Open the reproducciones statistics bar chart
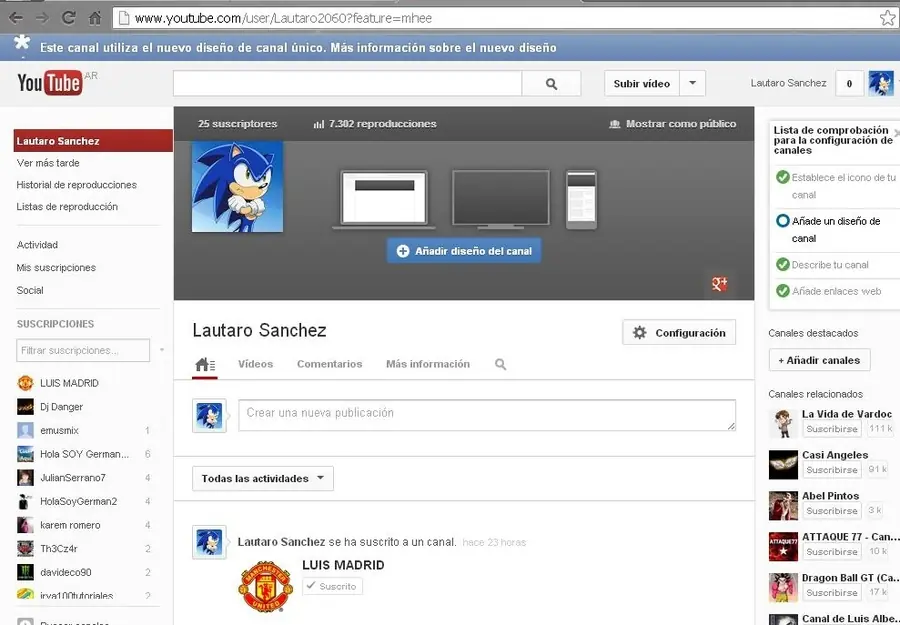This screenshot has height=625, width=900. coord(319,124)
